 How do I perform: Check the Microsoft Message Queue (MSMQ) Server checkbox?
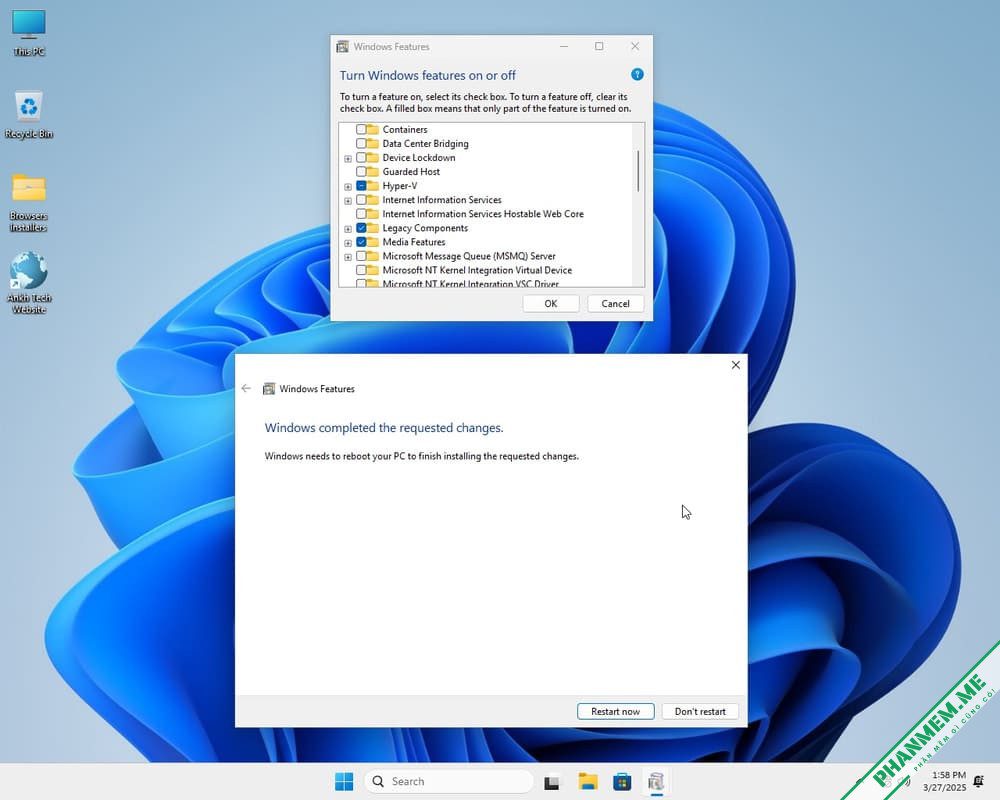[361, 256]
